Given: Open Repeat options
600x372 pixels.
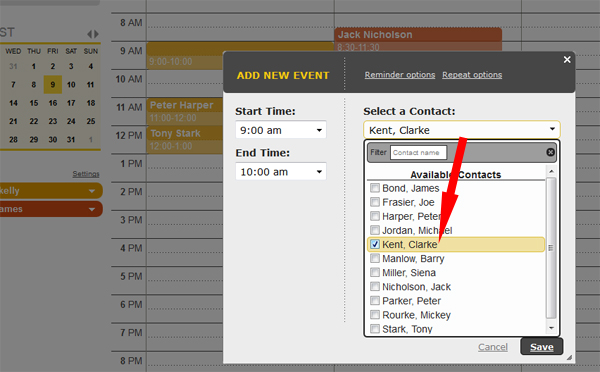Looking at the screenshot, I should coord(472,75).
